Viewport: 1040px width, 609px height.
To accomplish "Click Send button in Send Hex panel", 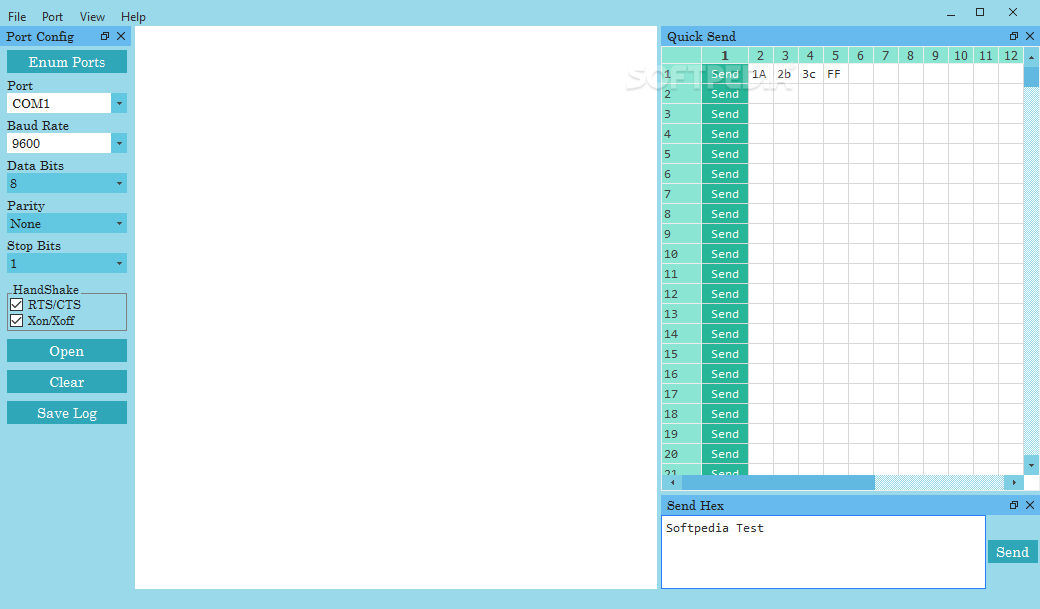I will (x=1012, y=552).
